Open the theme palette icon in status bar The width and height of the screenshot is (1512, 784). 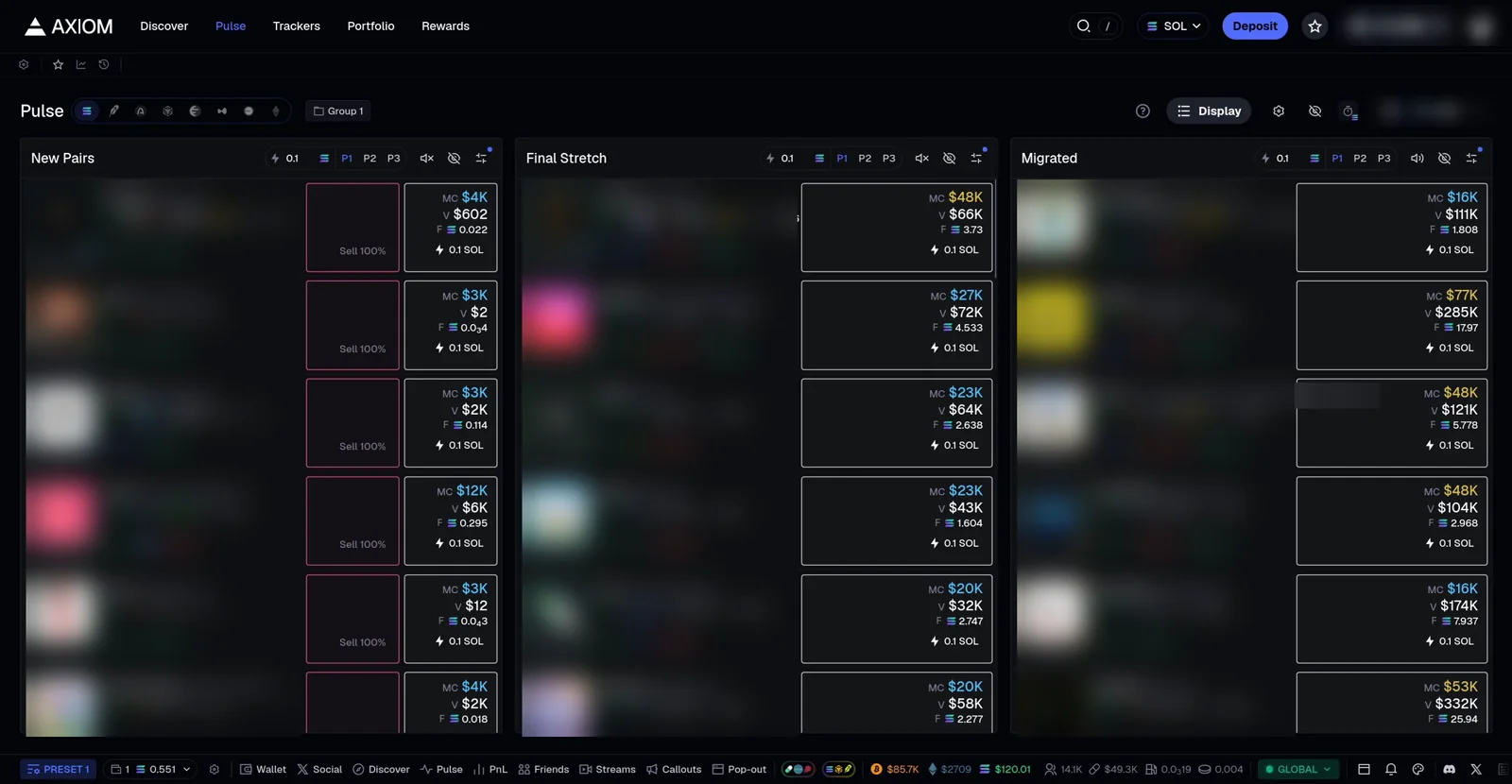[1417, 769]
